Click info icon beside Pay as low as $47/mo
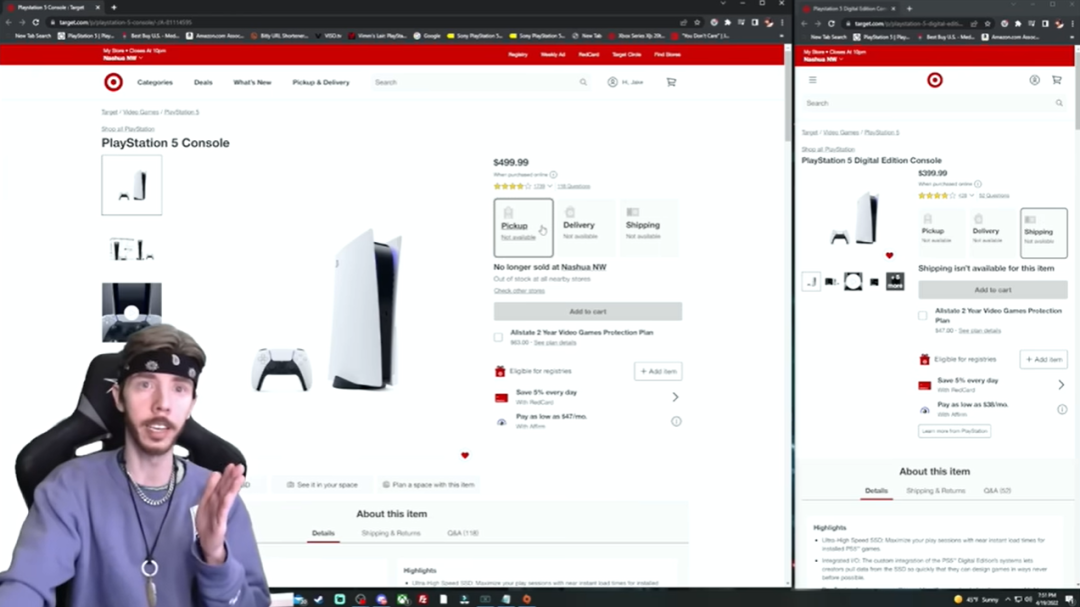 (676, 421)
